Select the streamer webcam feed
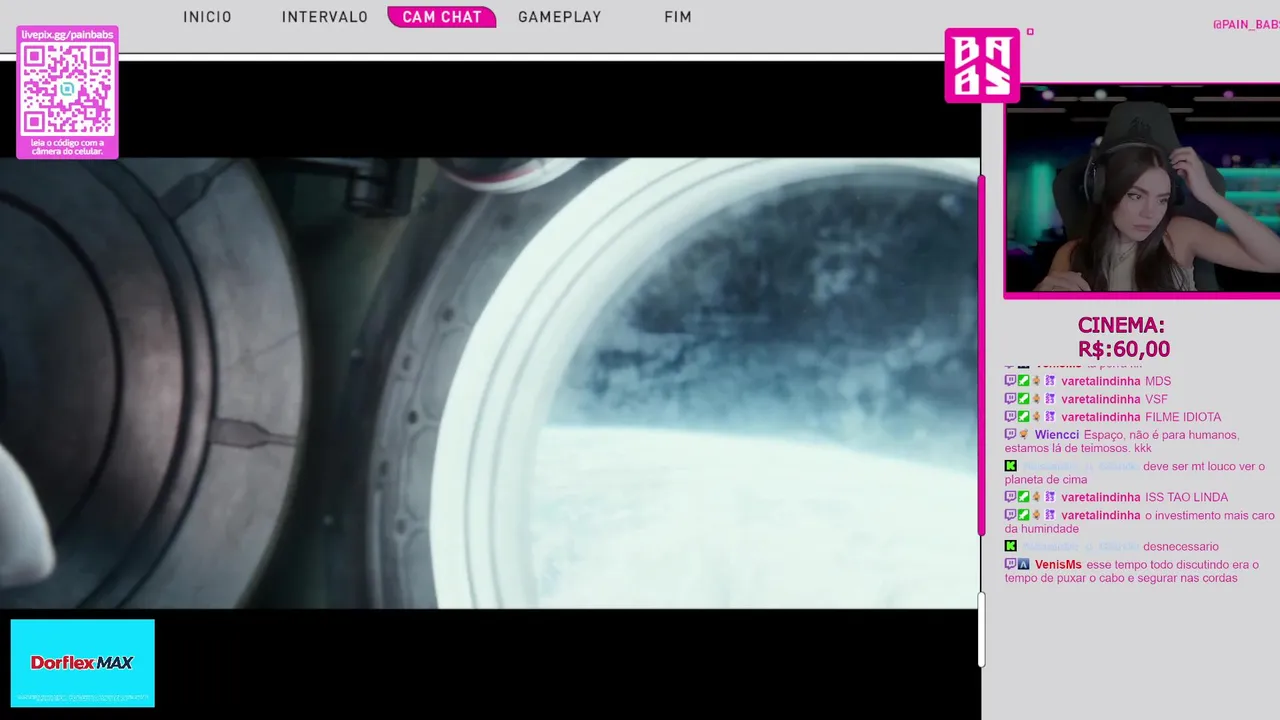Viewport: 1280px width, 720px height. [x=1142, y=190]
